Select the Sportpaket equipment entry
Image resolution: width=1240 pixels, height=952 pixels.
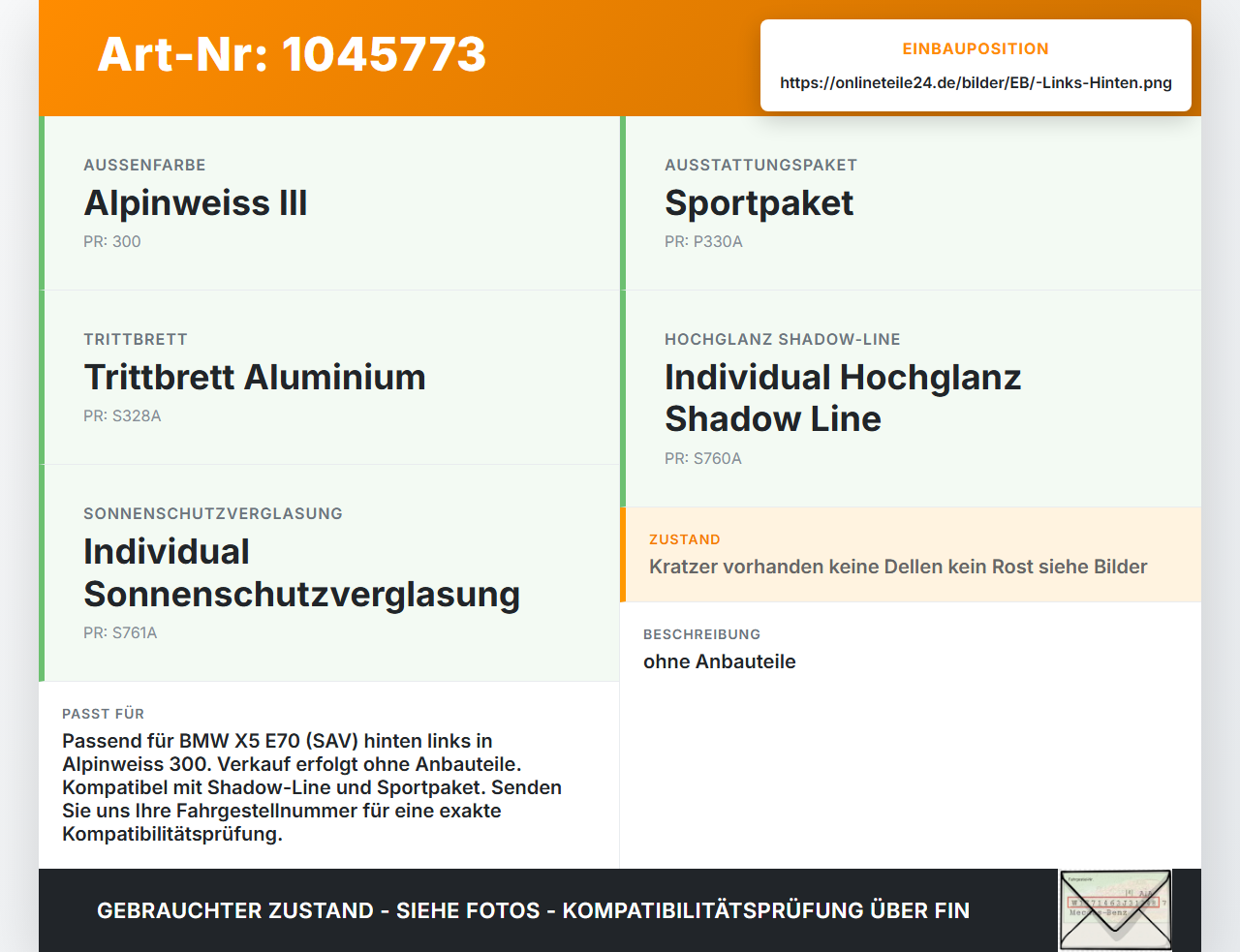pyautogui.click(x=759, y=203)
